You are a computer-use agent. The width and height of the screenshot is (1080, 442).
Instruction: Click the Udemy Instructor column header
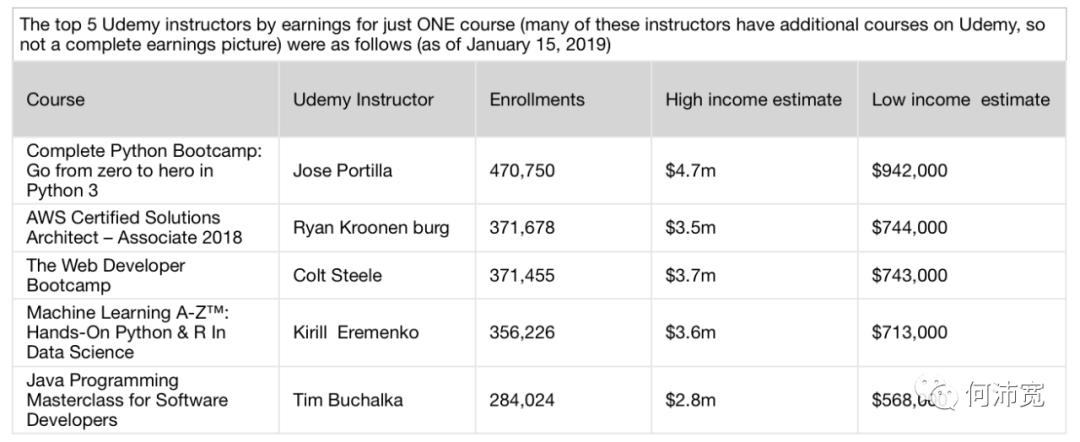tap(363, 100)
